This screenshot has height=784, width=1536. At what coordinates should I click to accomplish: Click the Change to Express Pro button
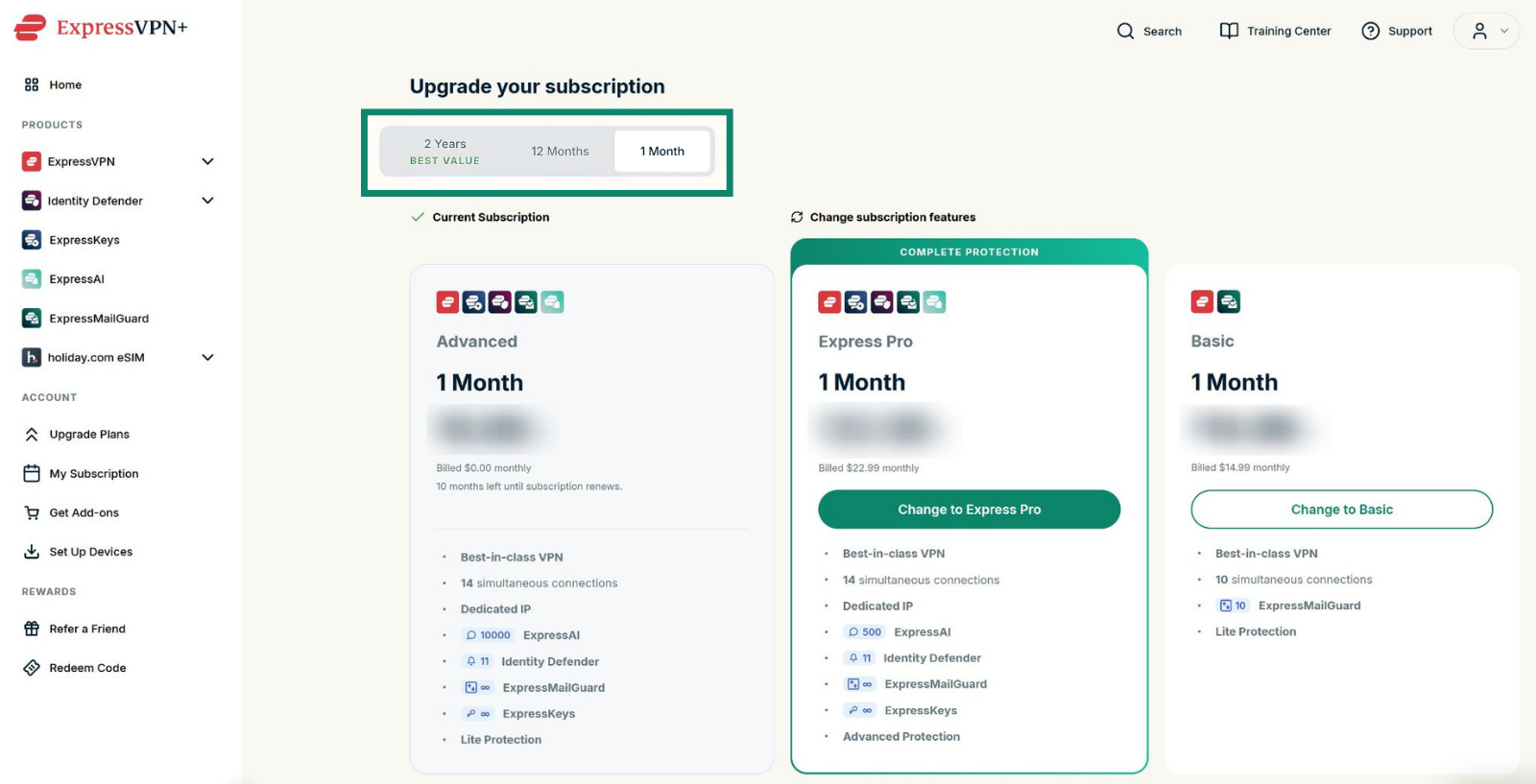point(969,510)
